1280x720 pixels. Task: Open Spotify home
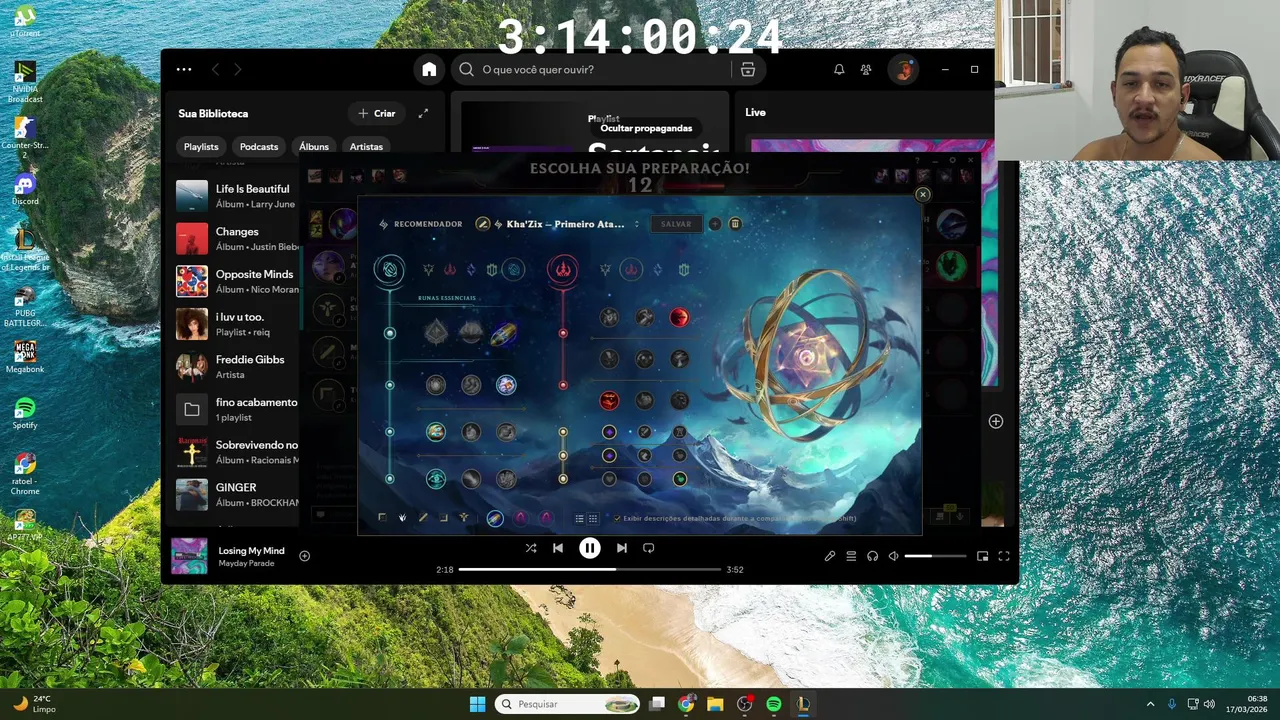click(429, 69)
